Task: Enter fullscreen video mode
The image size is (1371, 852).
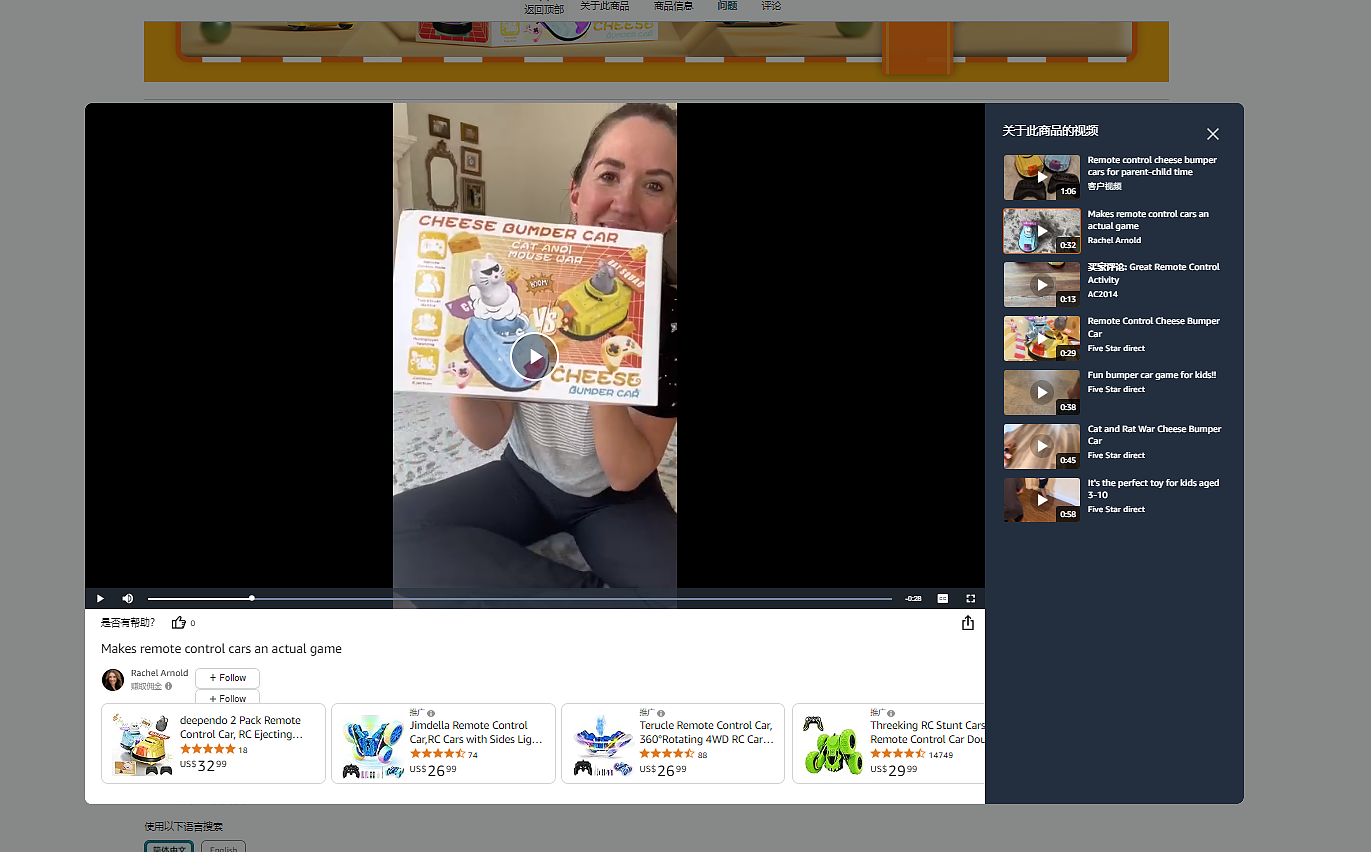Action: [x=970, y=598]
